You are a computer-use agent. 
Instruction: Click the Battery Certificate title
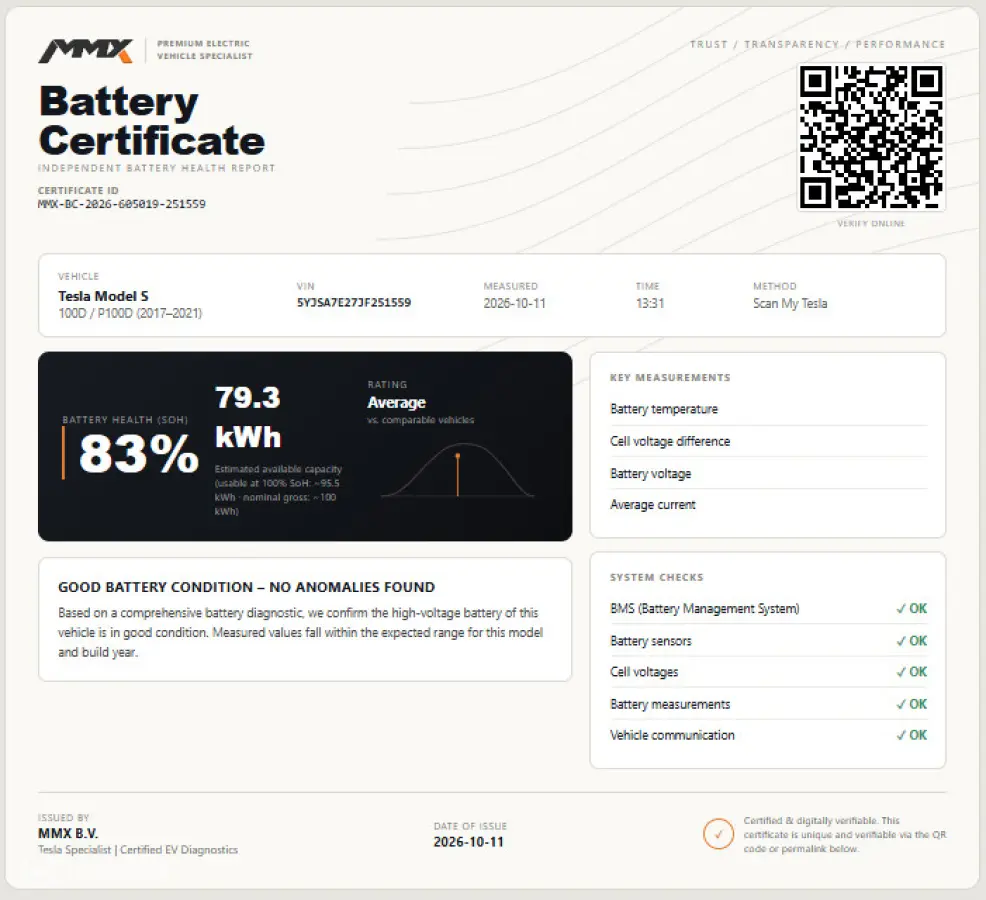click(152, 121)
